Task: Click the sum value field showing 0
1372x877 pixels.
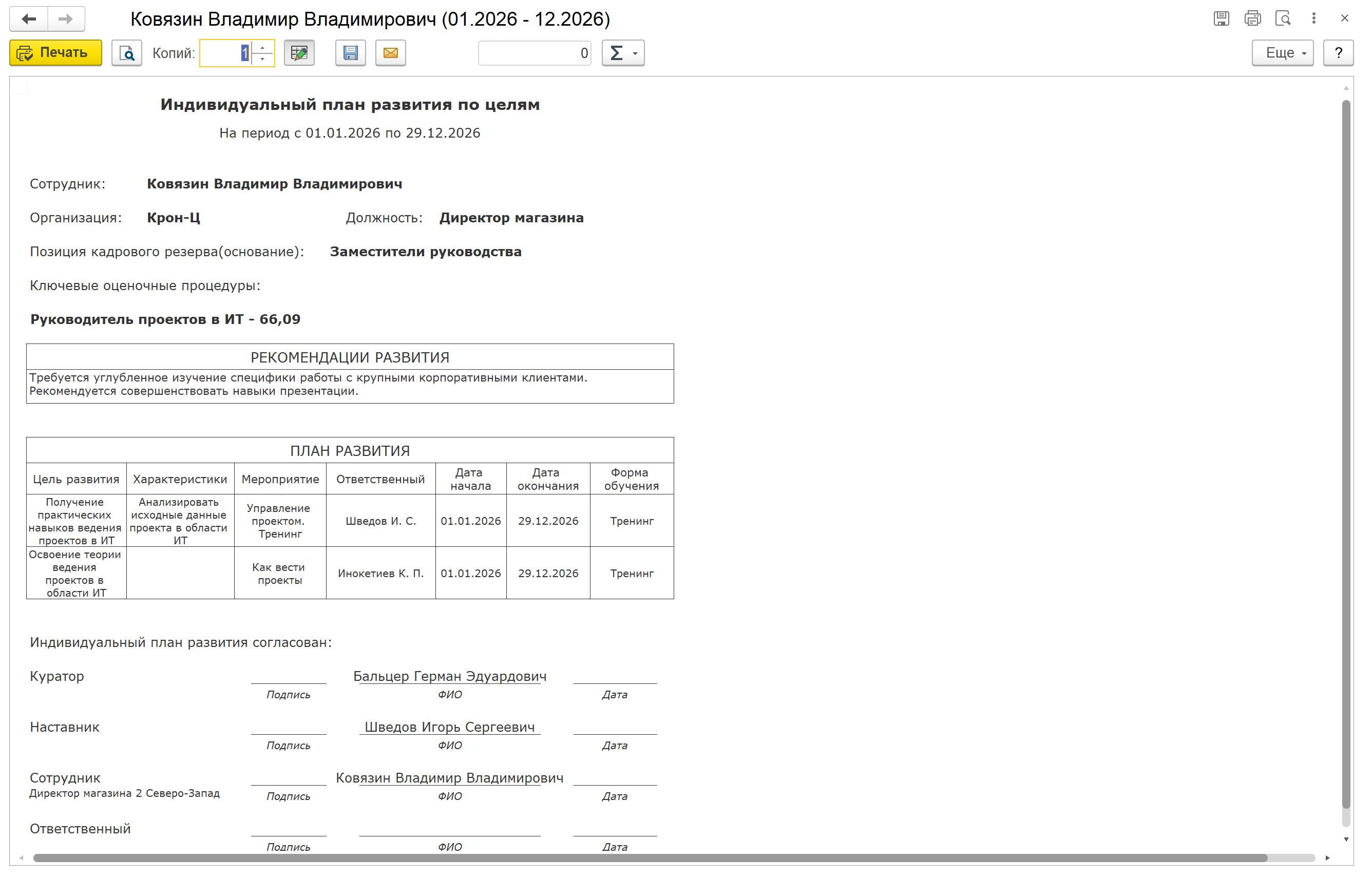Action: point(534,53)
